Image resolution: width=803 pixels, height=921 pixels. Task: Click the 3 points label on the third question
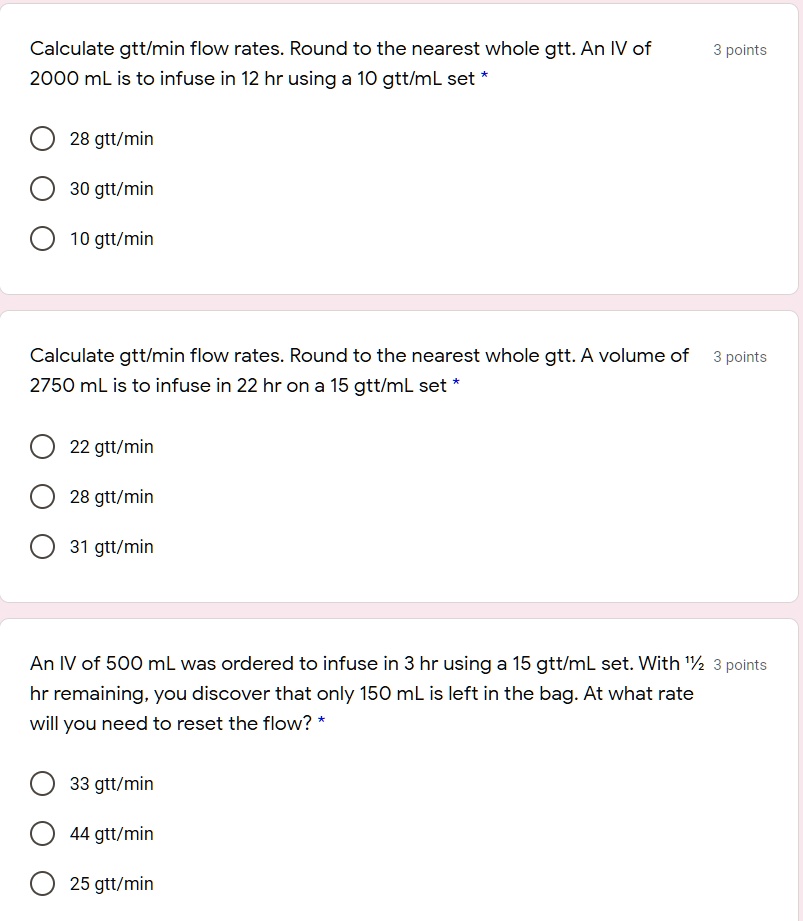coord(740,664)
